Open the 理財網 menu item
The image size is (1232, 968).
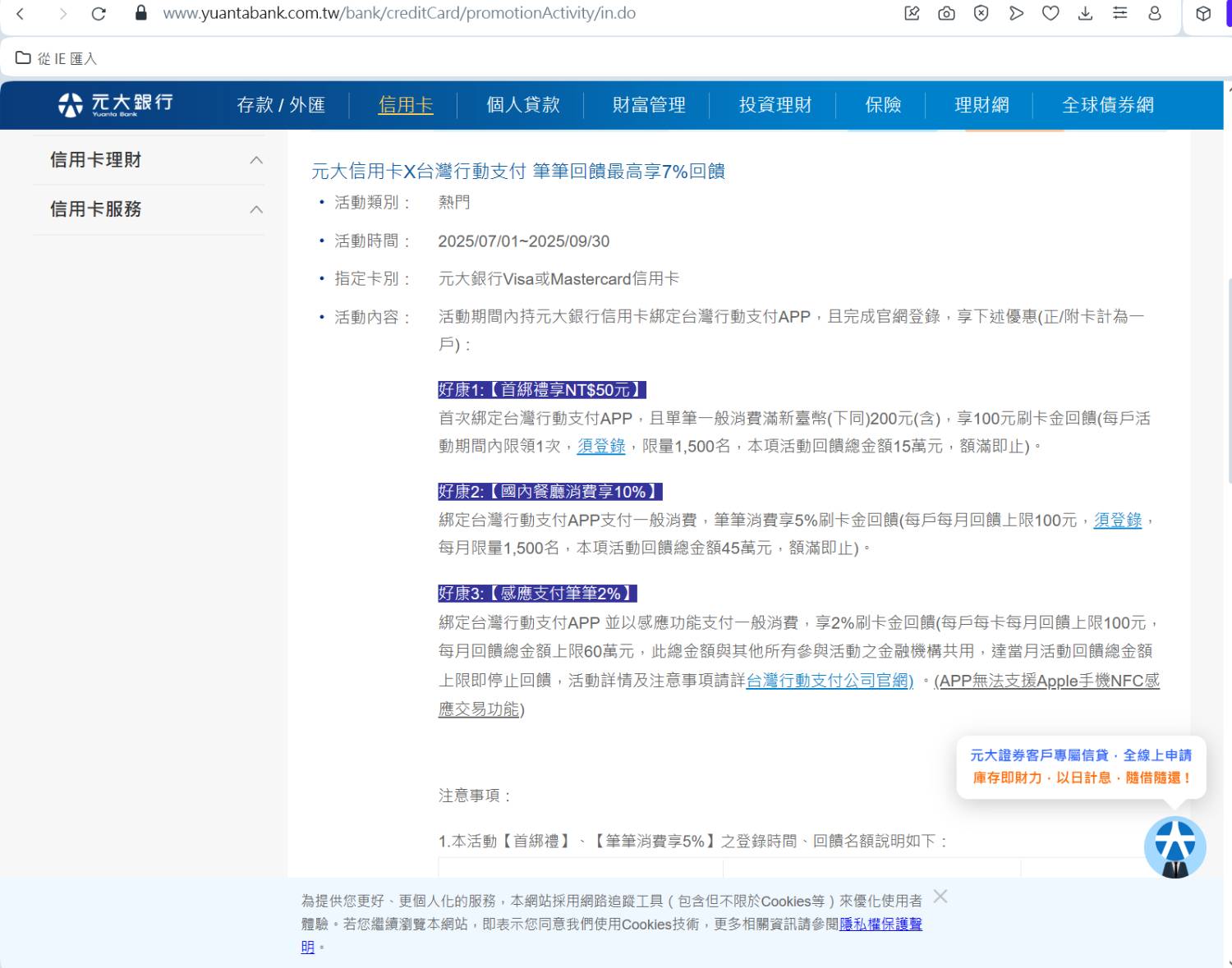click(x=981, y=105)
